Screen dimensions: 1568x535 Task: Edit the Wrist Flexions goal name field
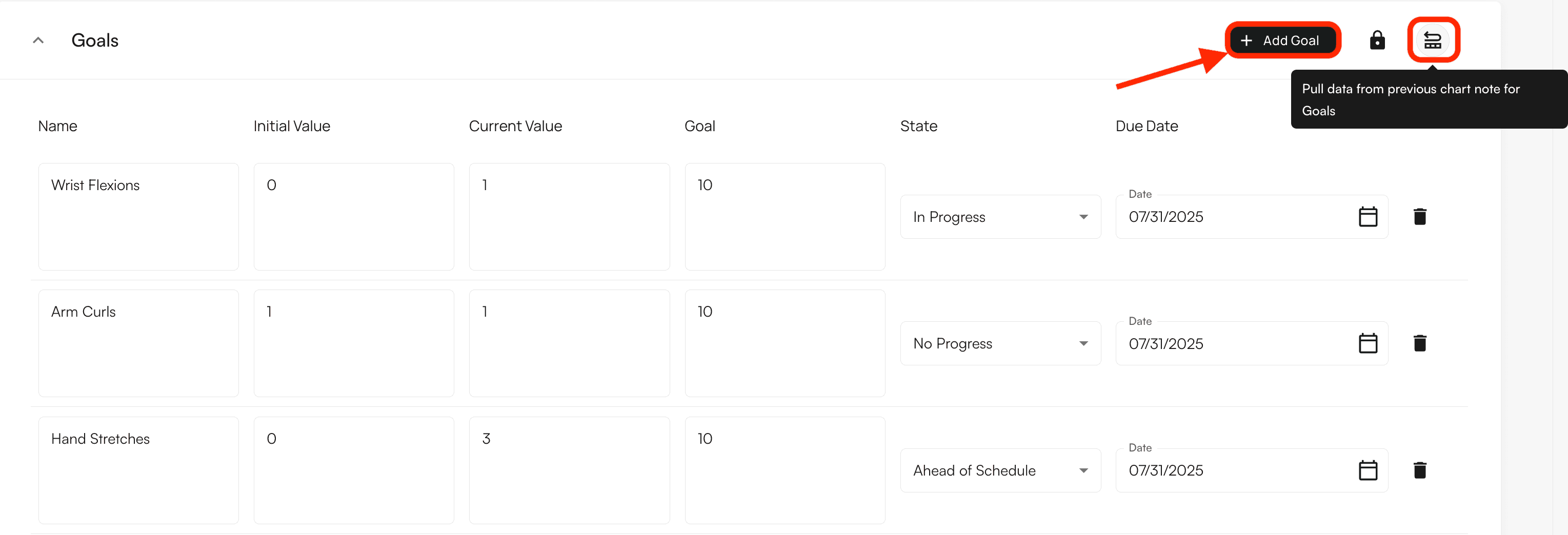(x=138, y=216)
